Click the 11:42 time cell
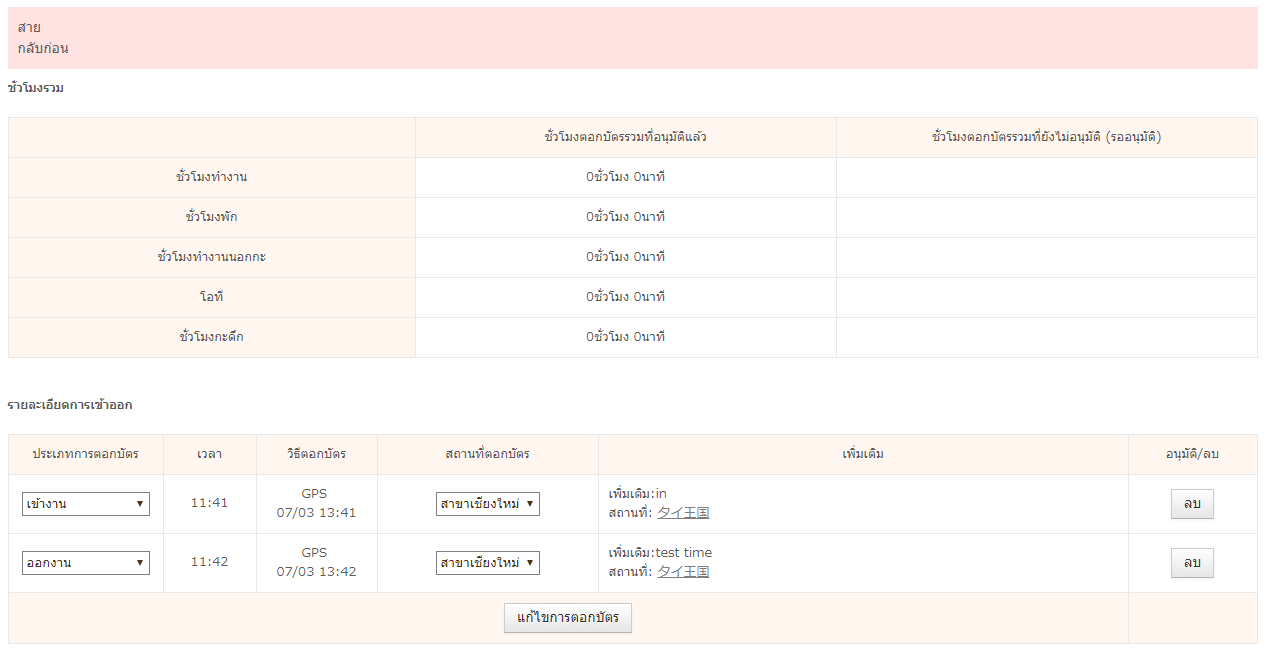 (210, 562)
